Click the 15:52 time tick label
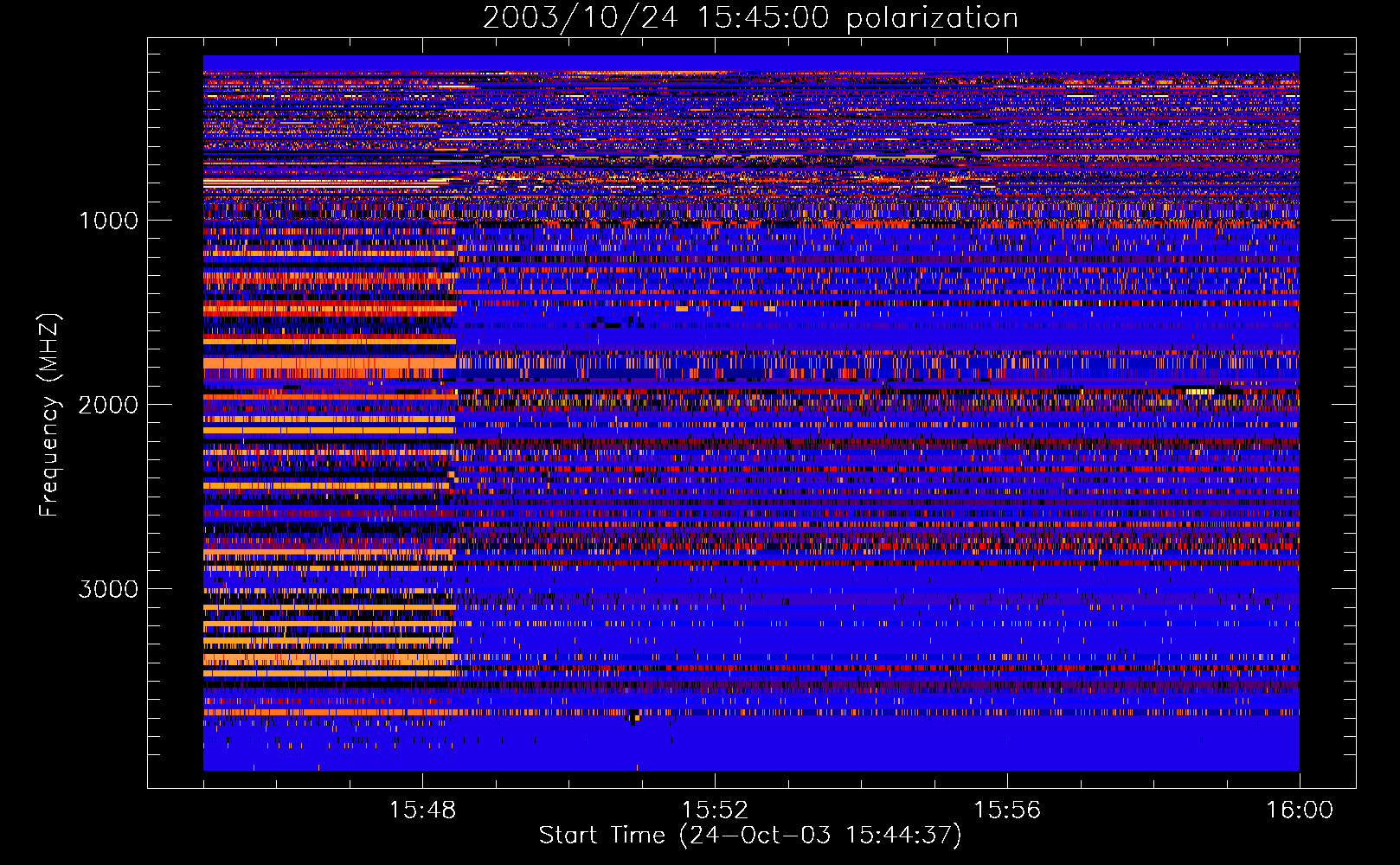 [715, 811]
